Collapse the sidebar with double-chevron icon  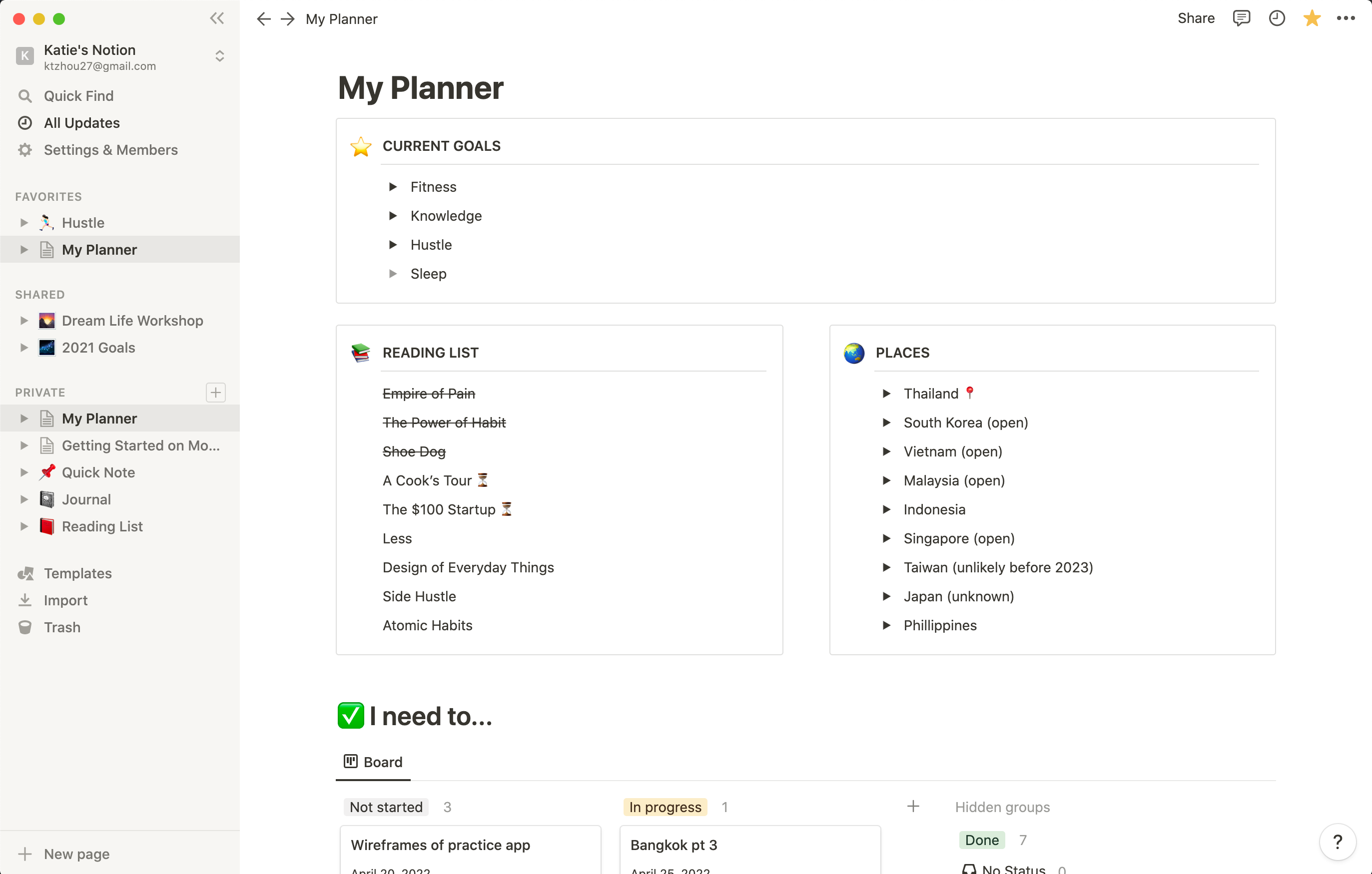point(216,19)
